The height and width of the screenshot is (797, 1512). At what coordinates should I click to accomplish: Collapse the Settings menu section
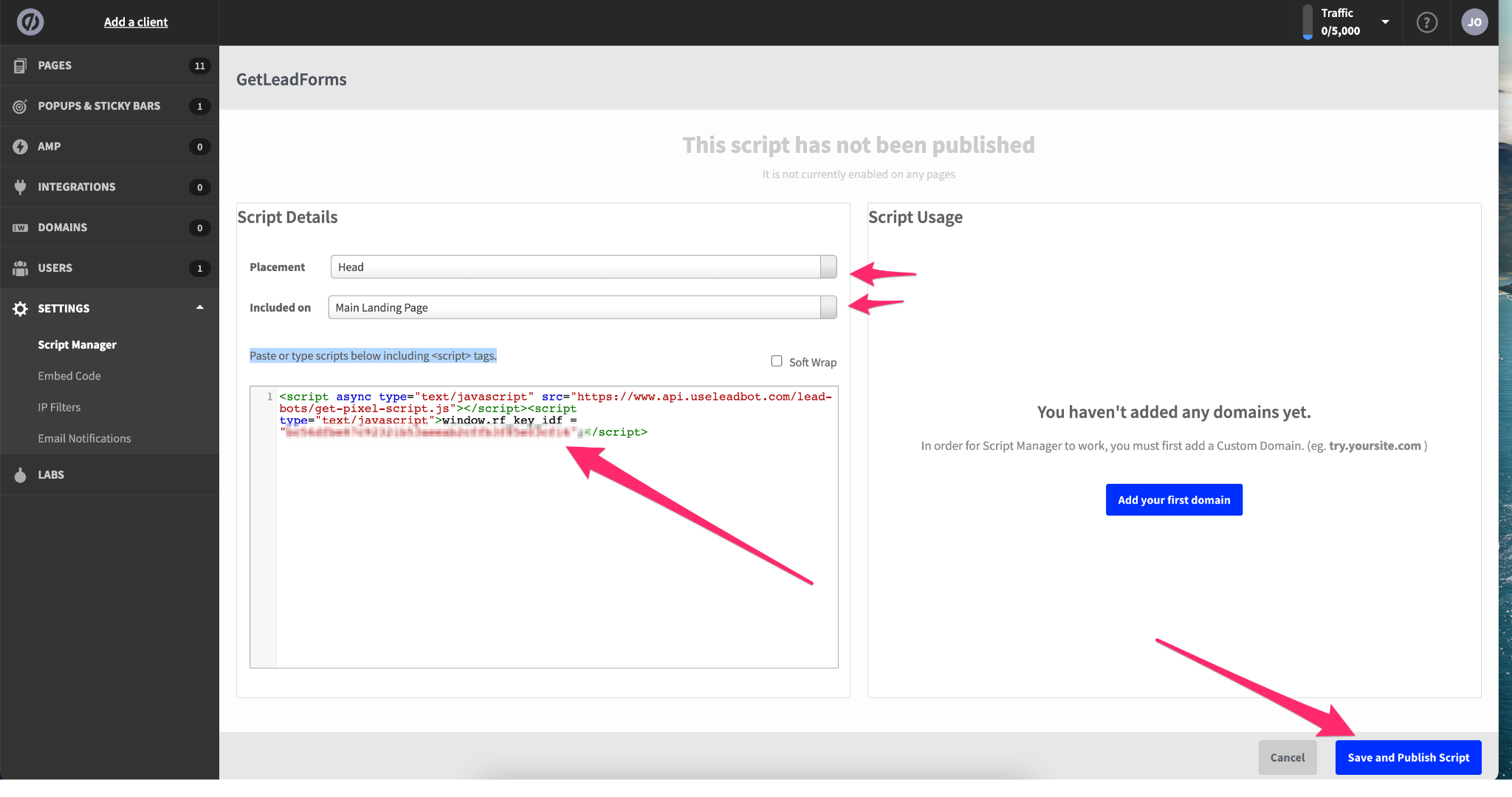coord(199,308)
